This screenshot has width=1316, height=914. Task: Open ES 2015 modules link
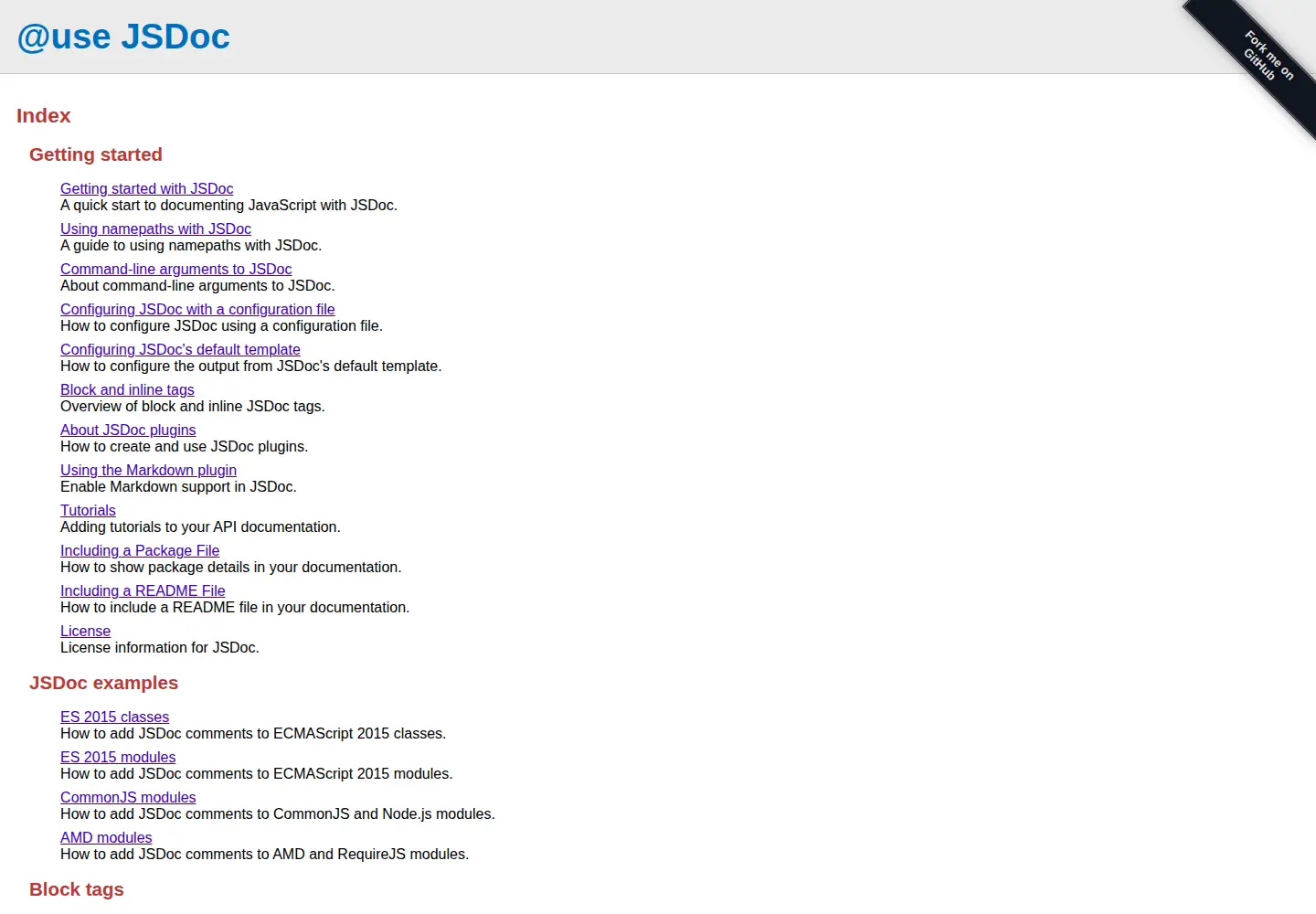(118, 757)
